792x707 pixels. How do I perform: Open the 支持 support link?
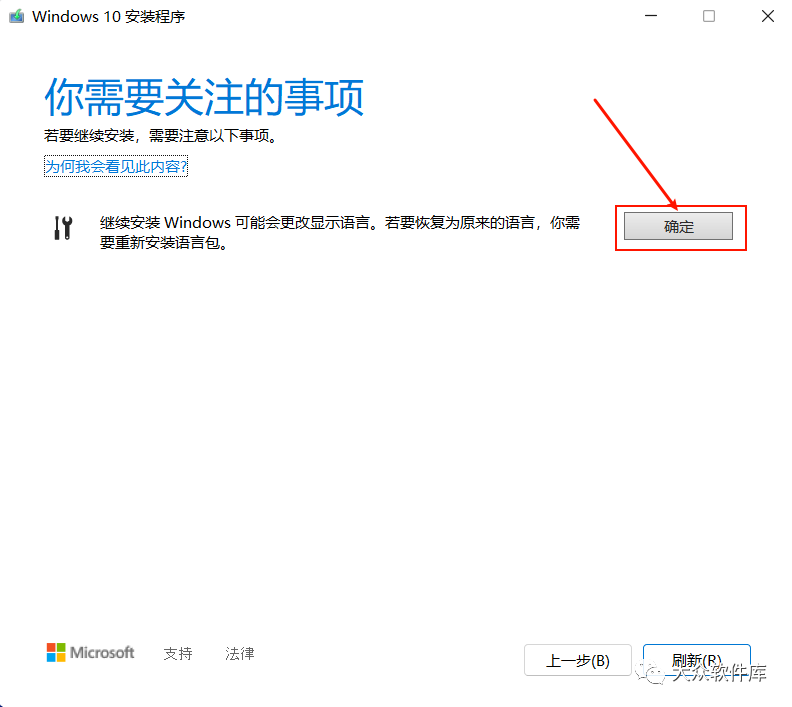point(178,653)
